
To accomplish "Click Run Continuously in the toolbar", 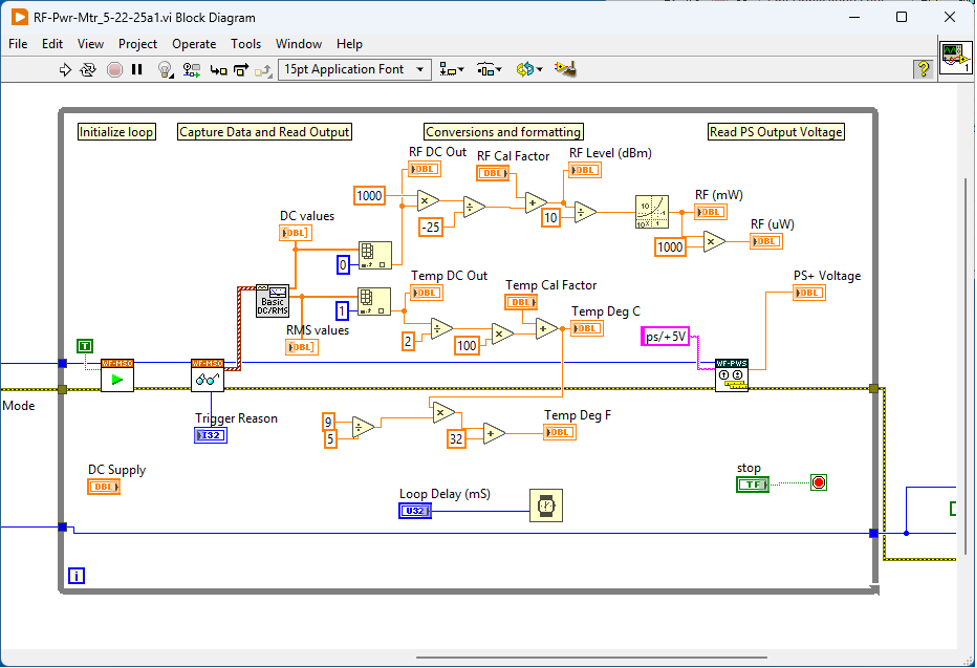I will (x=89, y=70).
